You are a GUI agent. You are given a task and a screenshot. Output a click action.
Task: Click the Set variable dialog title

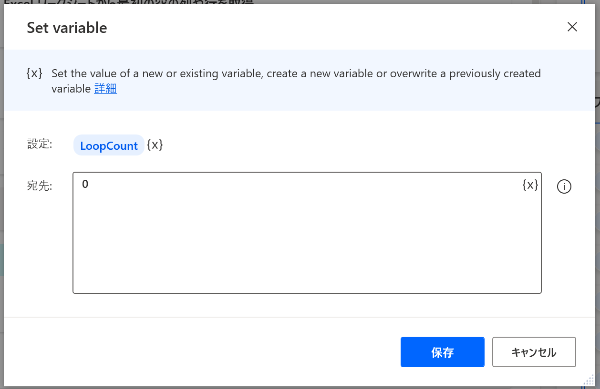point(67,28)
